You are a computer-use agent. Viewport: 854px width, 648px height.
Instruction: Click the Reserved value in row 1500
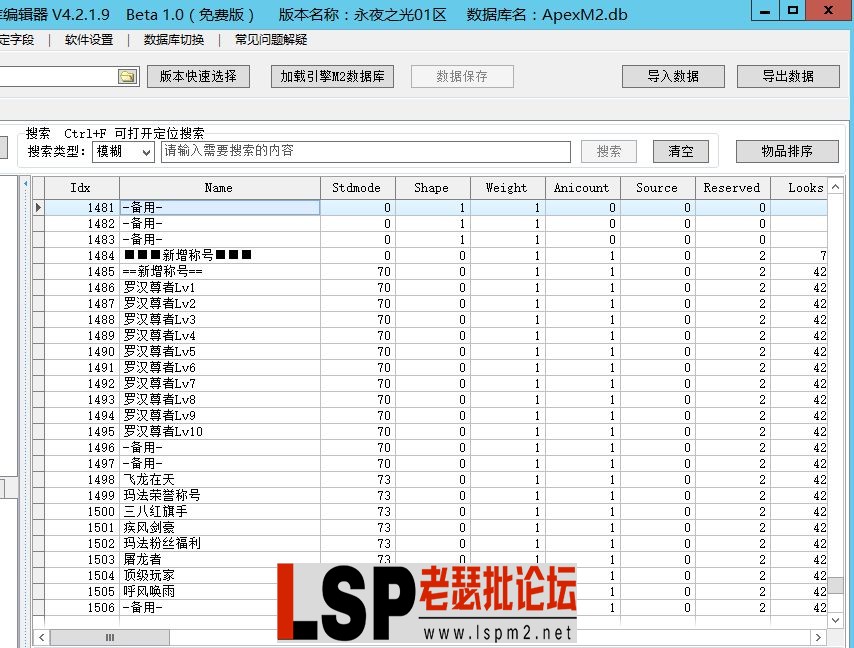733,511
